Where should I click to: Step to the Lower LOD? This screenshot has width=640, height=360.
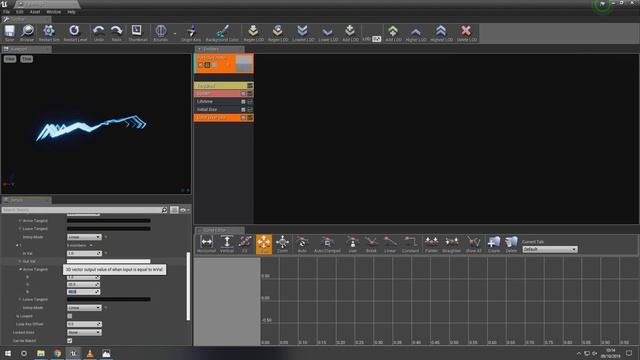[327, 33]
